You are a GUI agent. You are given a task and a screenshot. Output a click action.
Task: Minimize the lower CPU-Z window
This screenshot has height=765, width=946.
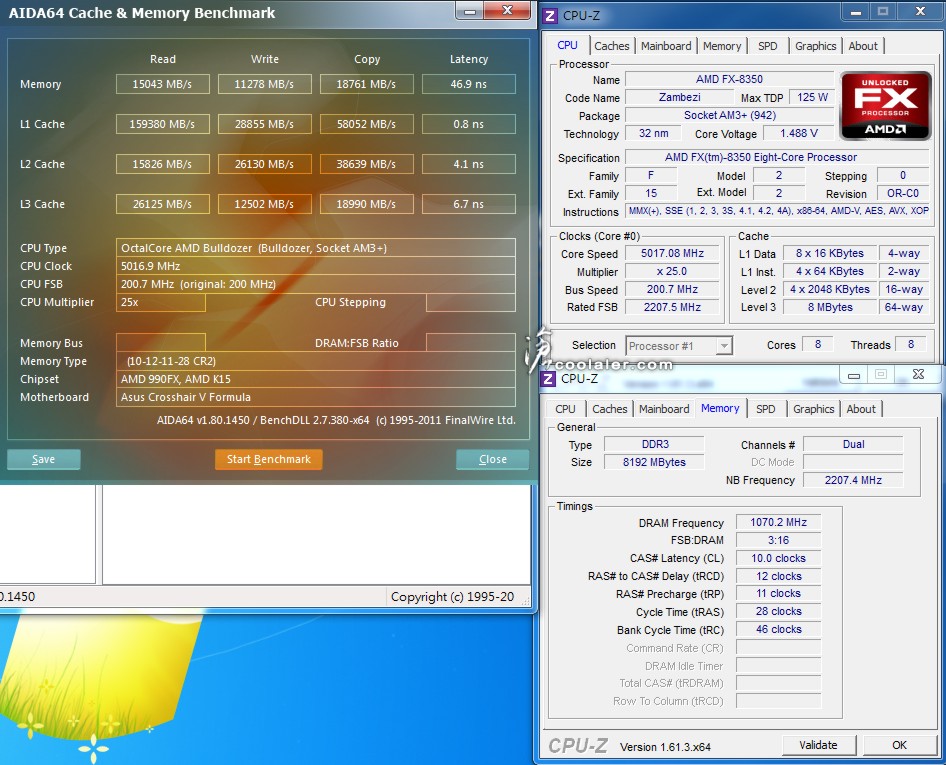[x=854, y=375]
